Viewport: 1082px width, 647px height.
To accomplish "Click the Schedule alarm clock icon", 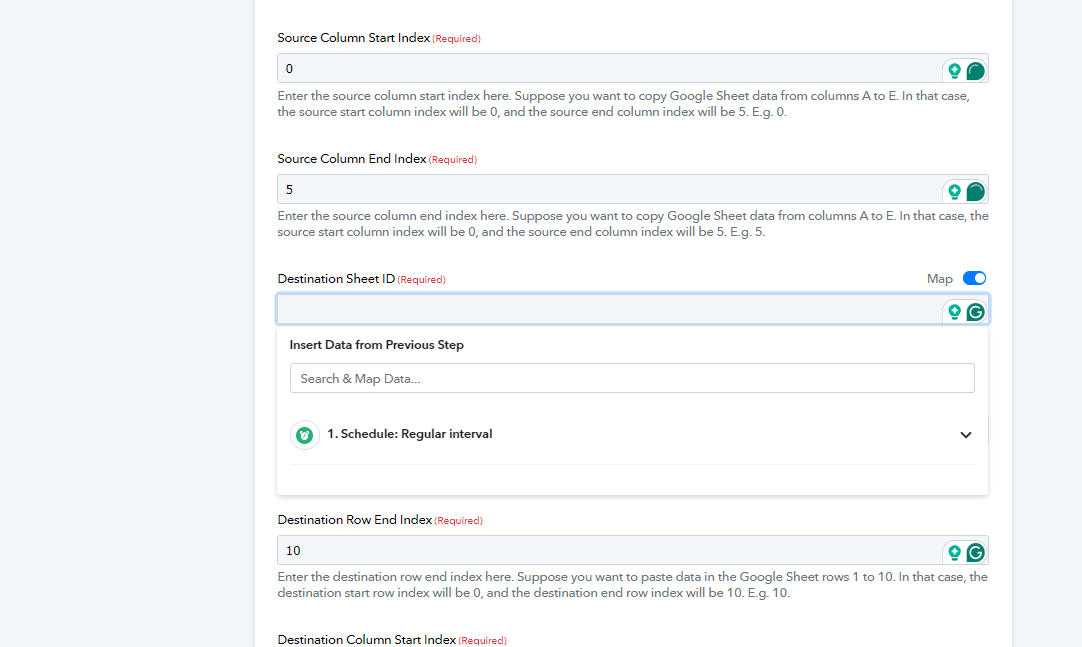I will point(304,435).
